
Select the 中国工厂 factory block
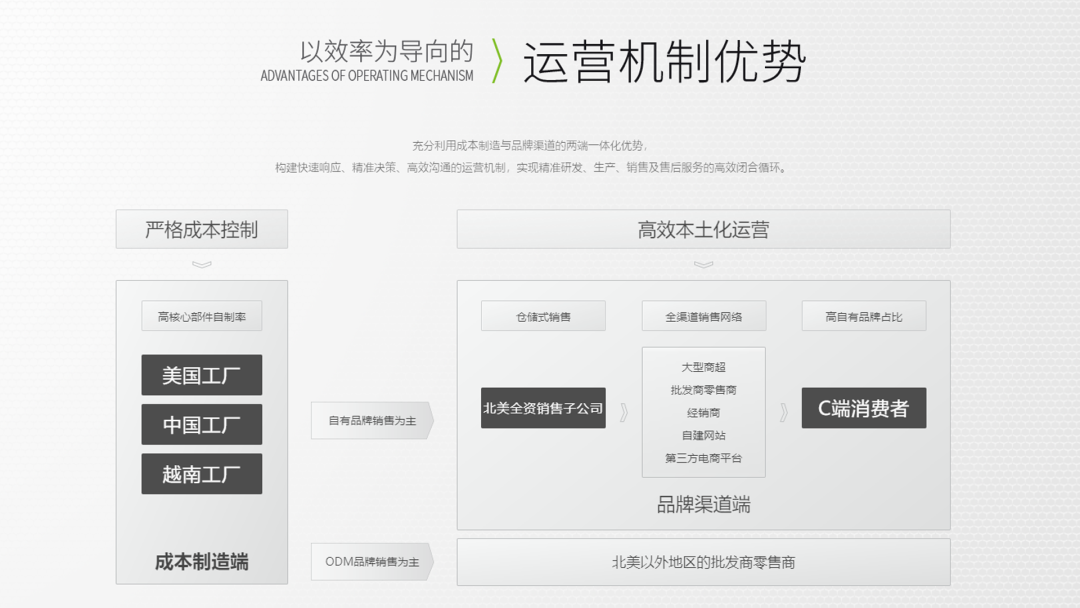201,425
